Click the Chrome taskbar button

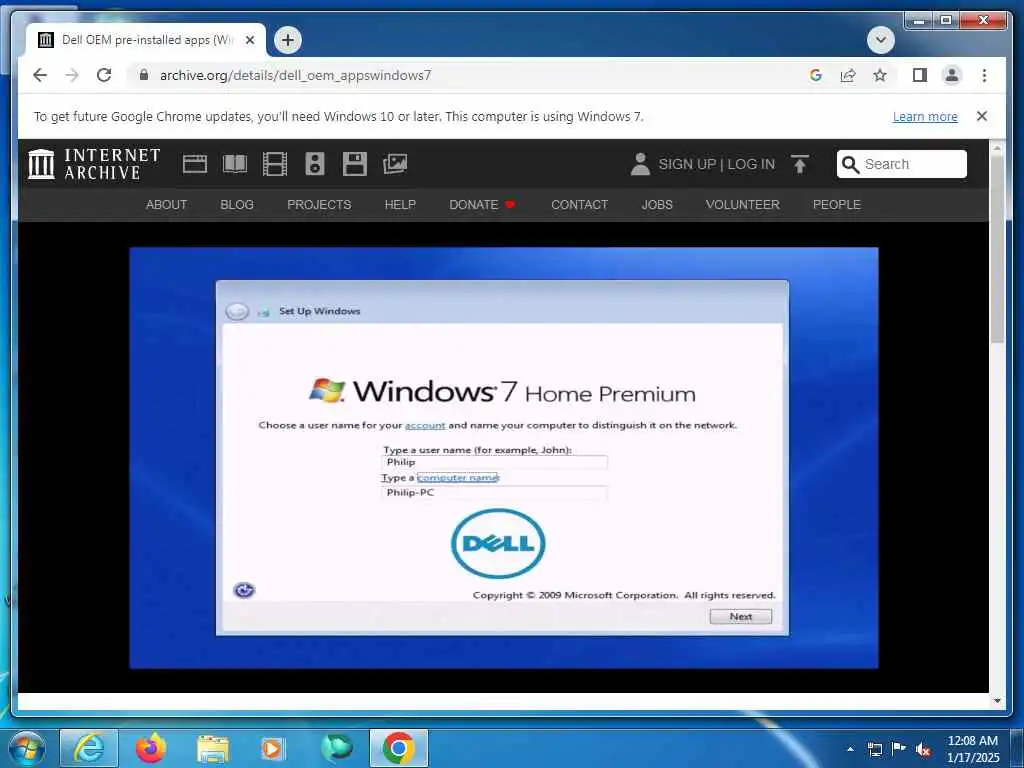click(399, 748)
